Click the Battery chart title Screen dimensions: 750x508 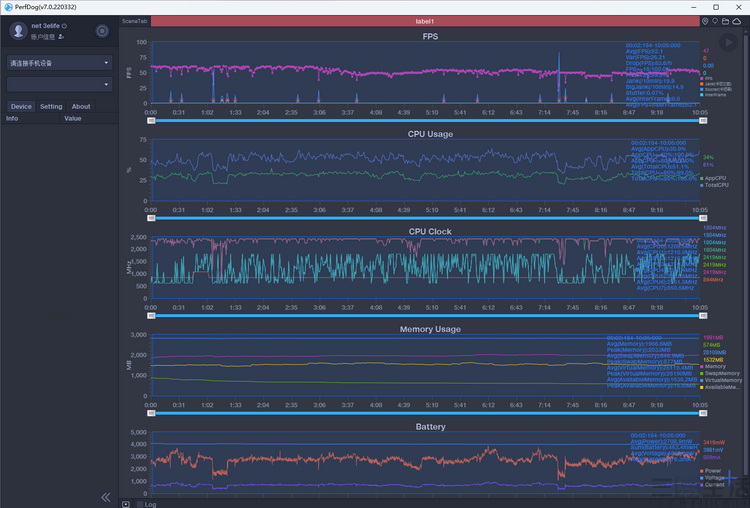click(x=430, y=427)
